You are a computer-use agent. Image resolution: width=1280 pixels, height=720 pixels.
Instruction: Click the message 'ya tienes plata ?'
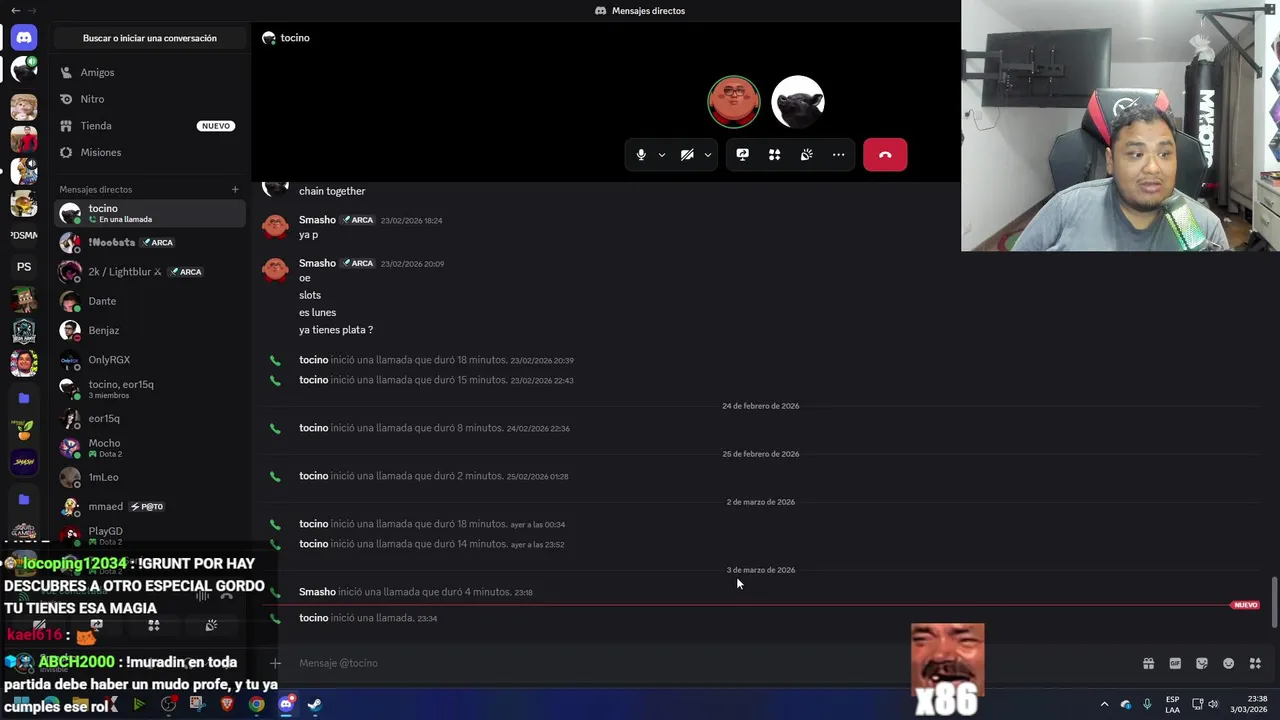click(x=336, y=330)
